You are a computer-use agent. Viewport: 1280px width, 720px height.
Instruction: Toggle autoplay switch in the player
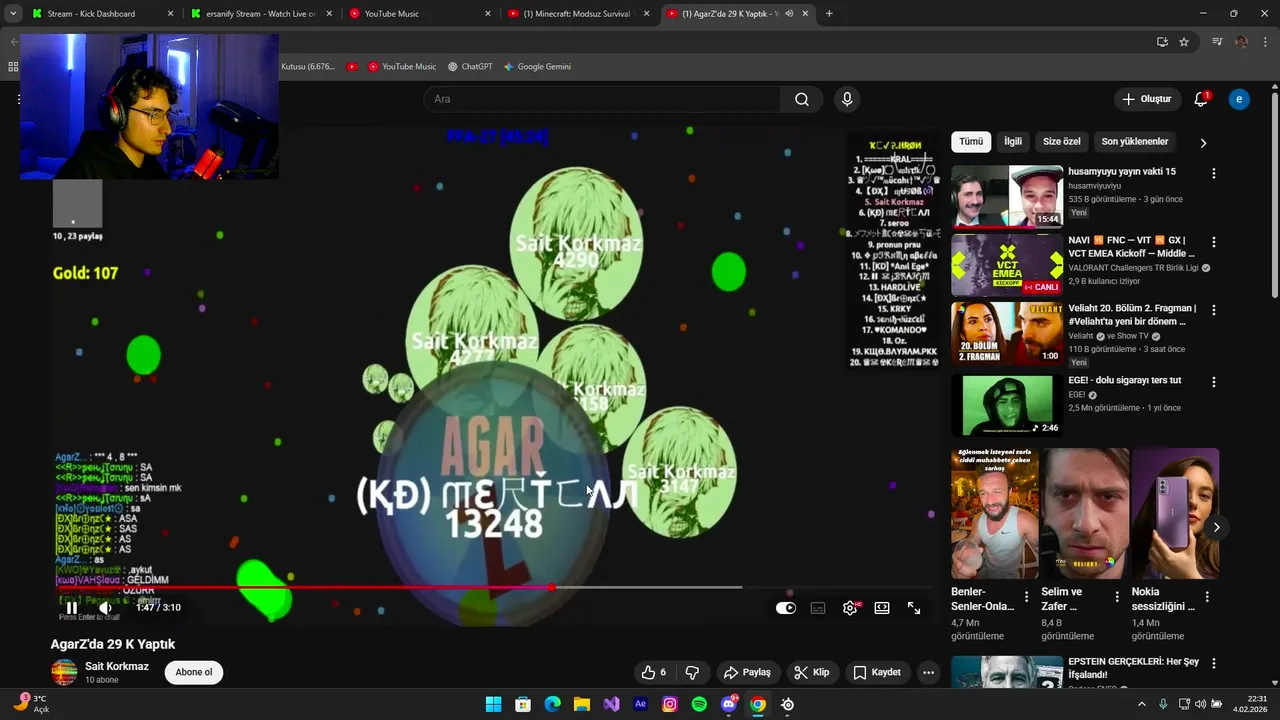coord(786,608)
